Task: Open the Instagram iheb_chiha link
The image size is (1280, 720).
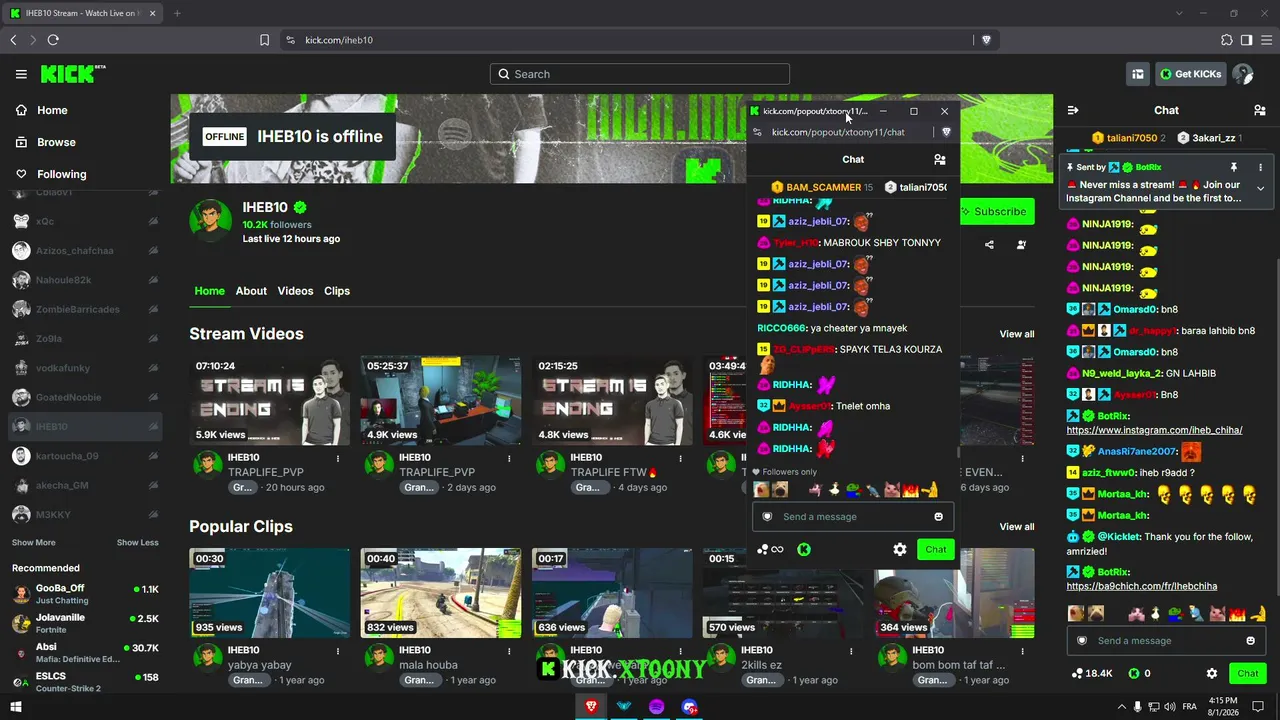Action: (1154, 430)
